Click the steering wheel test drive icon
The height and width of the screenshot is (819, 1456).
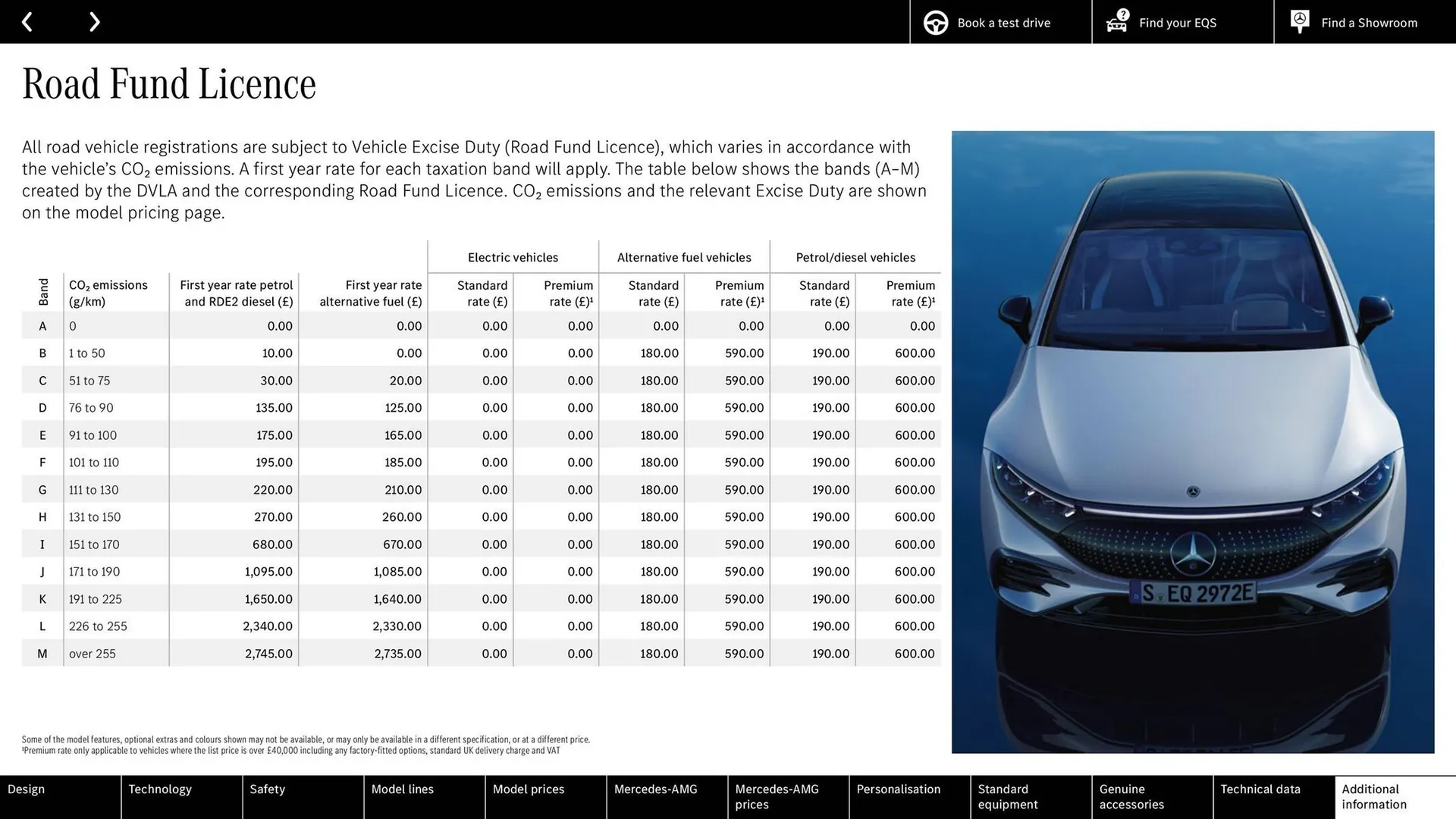pos(935,22)
